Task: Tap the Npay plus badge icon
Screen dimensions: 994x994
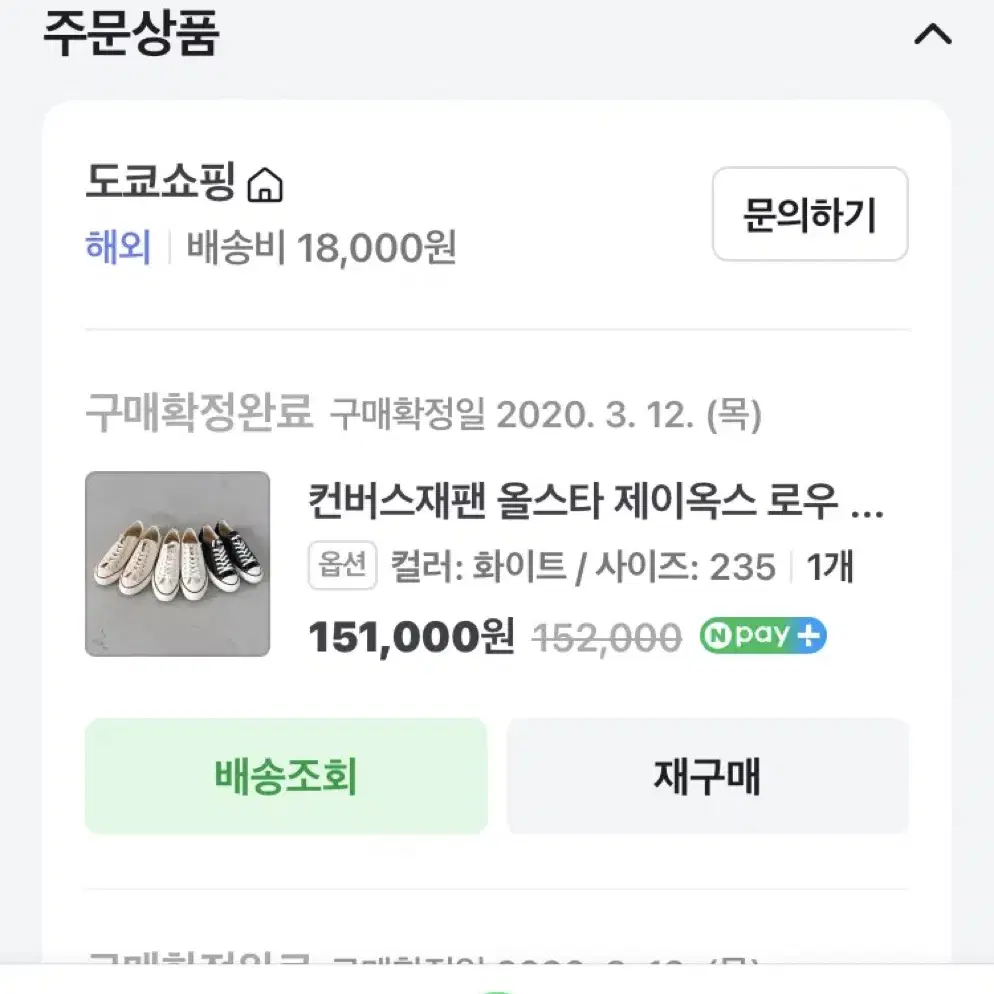Action: (763, 635)
